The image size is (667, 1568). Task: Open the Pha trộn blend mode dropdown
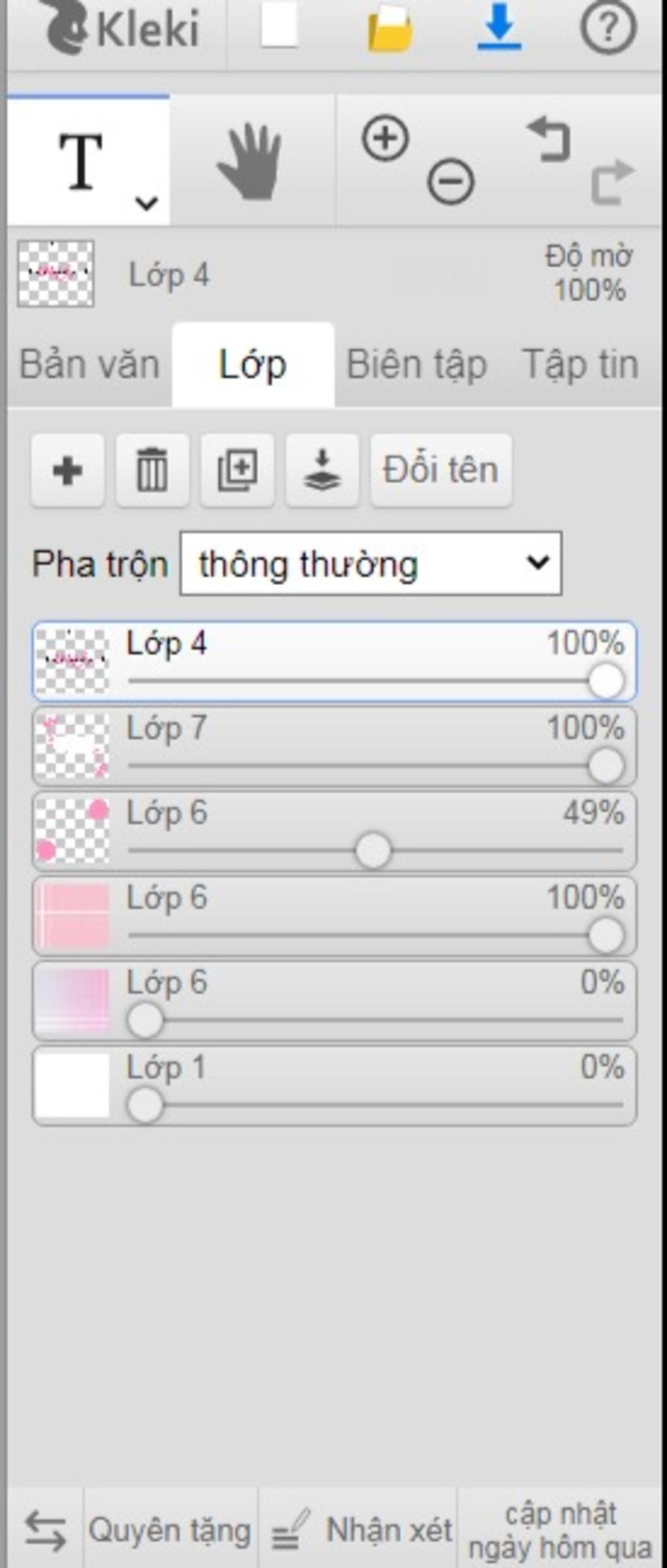pyautogui.click(x=371, y=564)
